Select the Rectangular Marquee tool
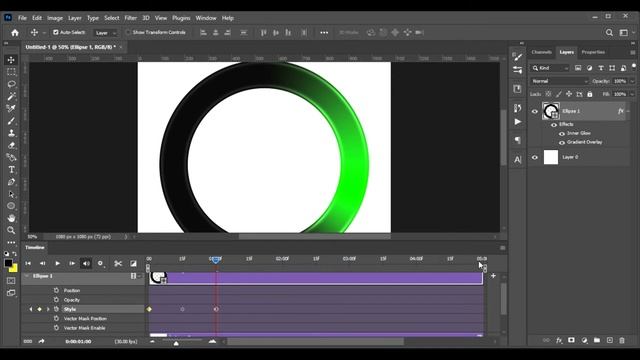Screen dimensions: 640x360 [x=11, y=72]
